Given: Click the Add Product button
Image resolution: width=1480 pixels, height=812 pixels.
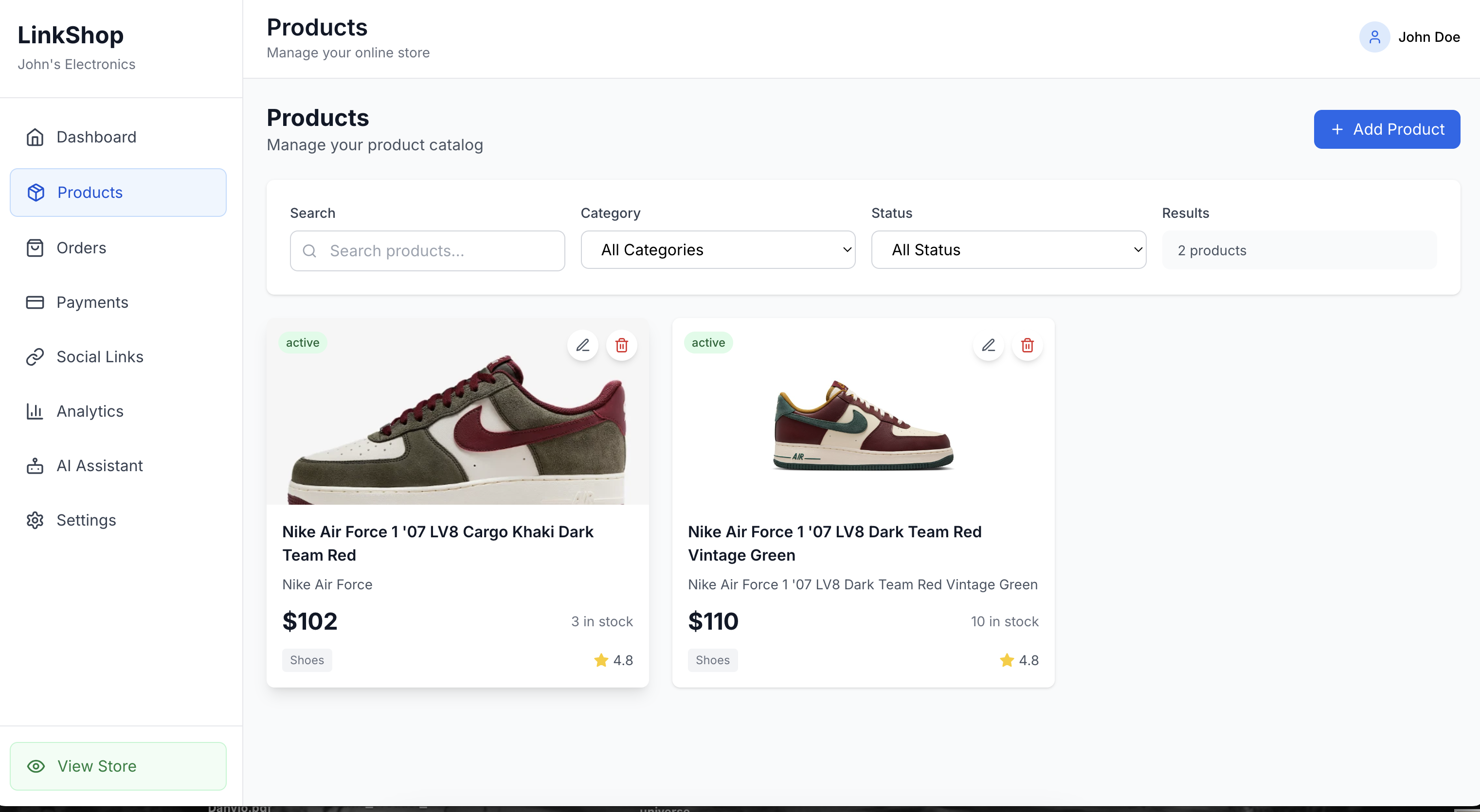Looking at the screenshot, I should [x=1387, y=129].
